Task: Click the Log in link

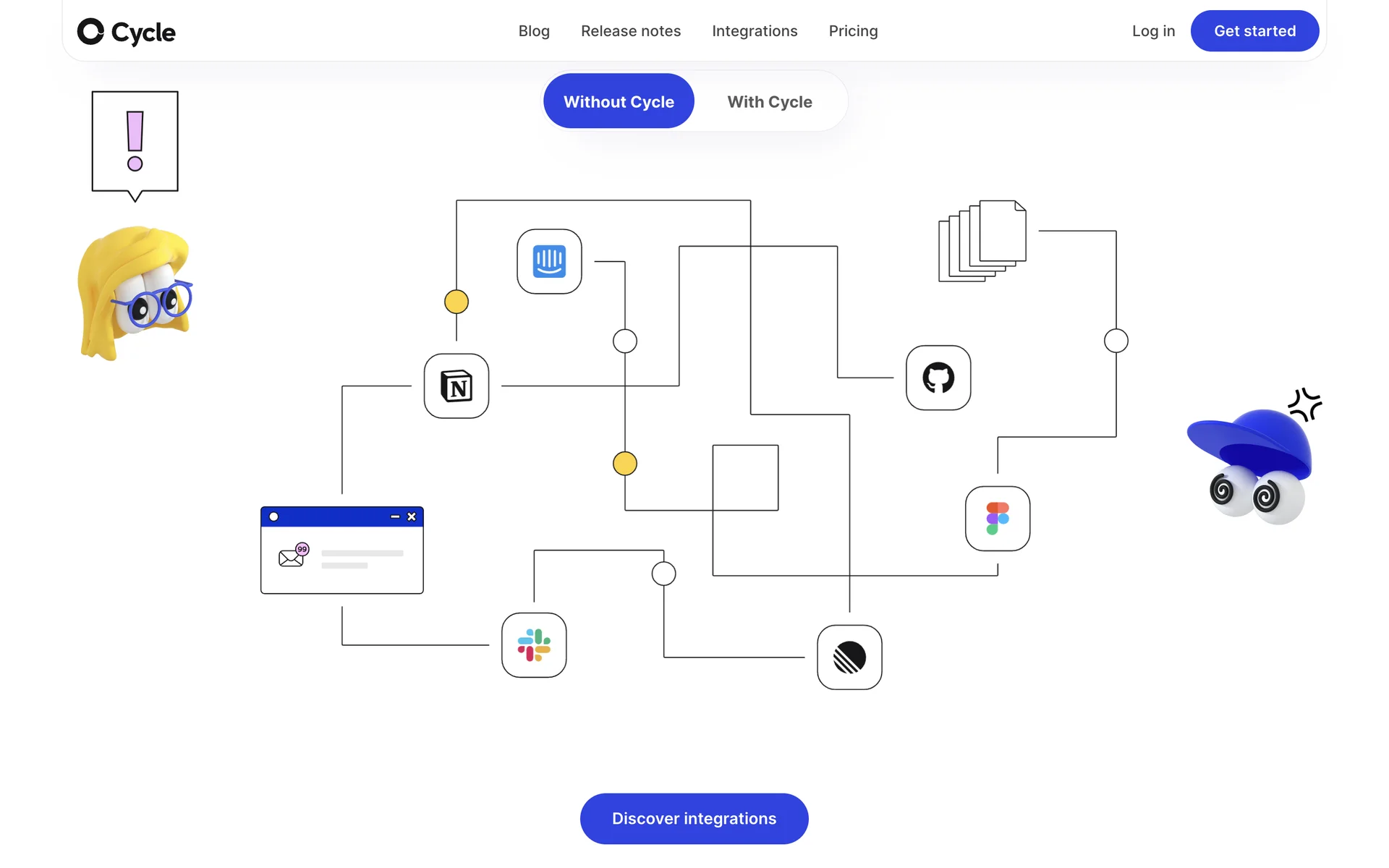Action: coord(1153,31)
